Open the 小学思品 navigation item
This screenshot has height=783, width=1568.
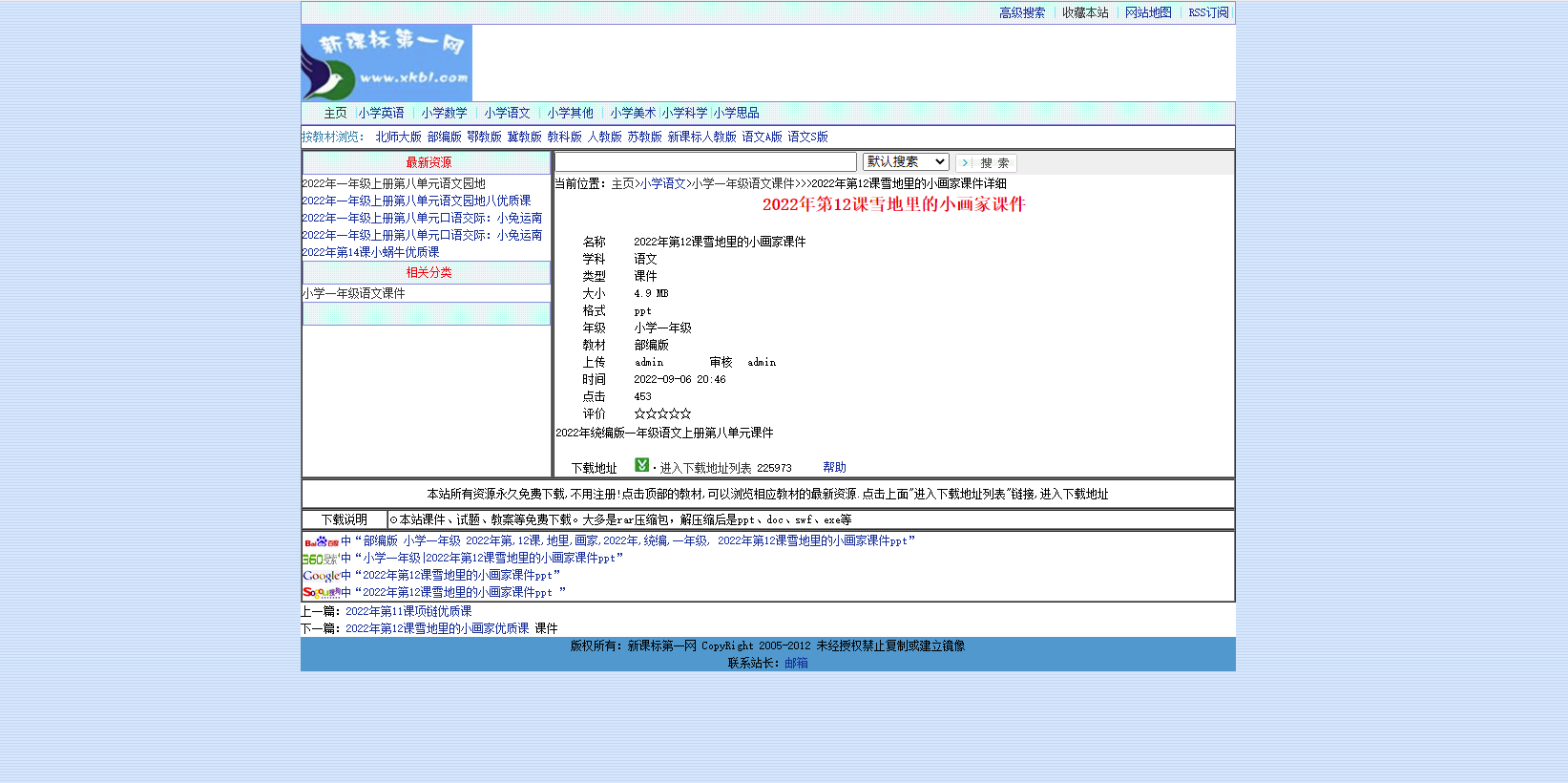737,113
